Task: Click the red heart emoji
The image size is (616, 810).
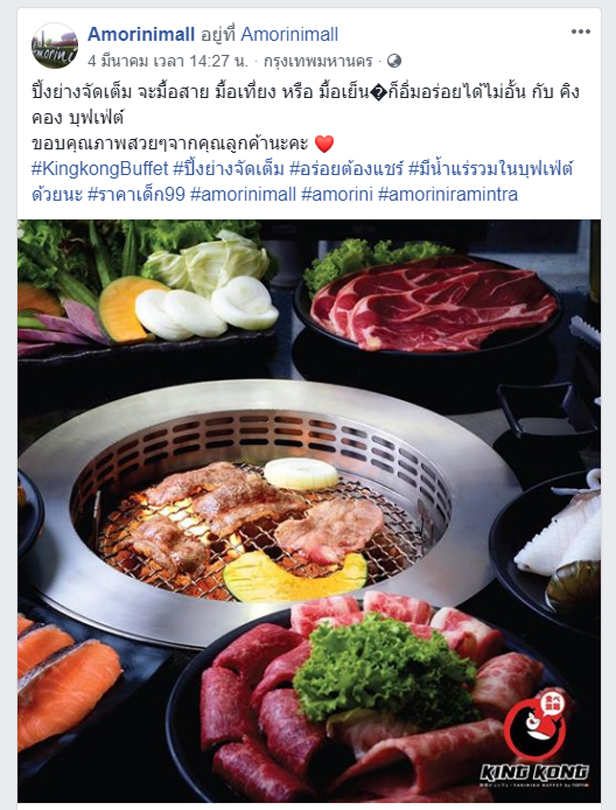Action: pyautogui.click(x=325, y=143)
